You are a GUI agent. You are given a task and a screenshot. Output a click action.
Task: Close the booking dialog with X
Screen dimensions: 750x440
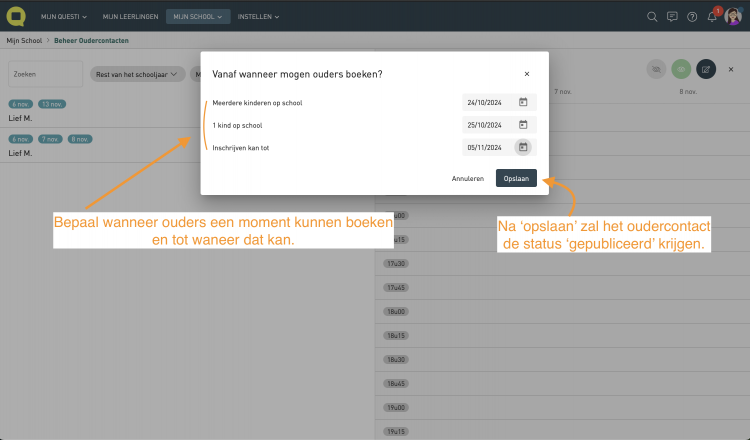coord(527,74)
